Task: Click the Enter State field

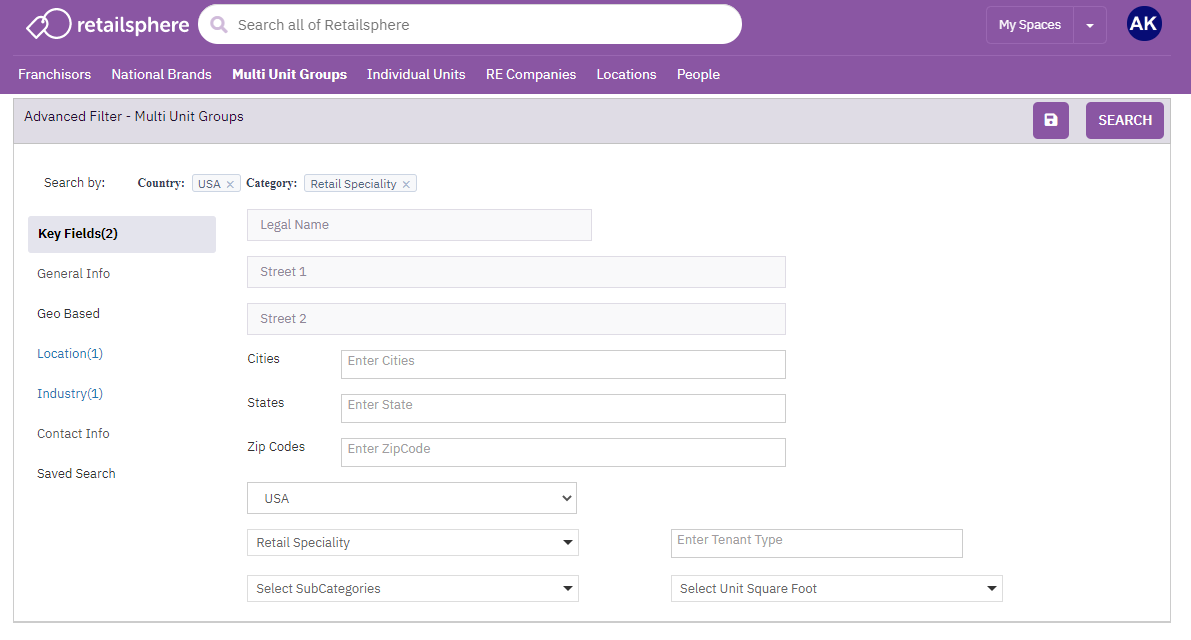Action: [563, 408]
